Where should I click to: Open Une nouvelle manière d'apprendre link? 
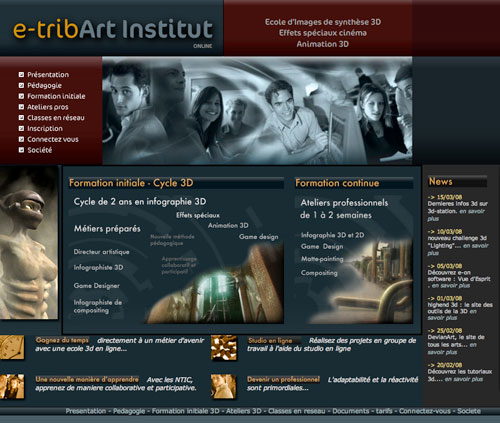pos(87,380)
